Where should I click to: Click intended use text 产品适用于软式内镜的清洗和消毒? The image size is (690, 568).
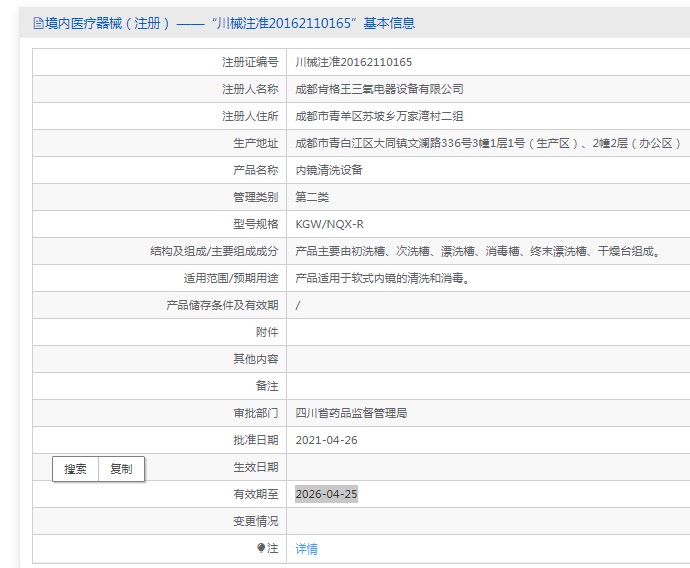[x=382, y=278]
